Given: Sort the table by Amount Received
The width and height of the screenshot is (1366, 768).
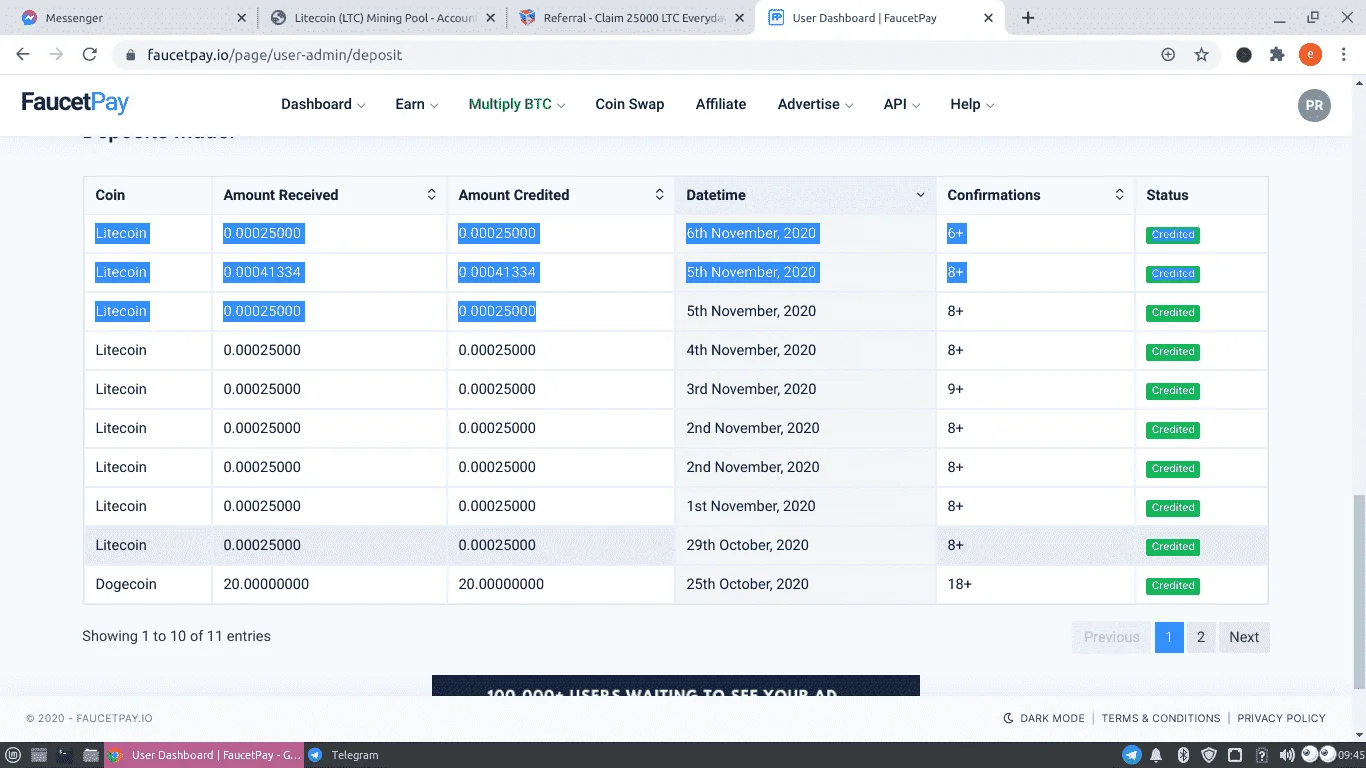Looking at the screenshot, I should [x=329, y=195].
